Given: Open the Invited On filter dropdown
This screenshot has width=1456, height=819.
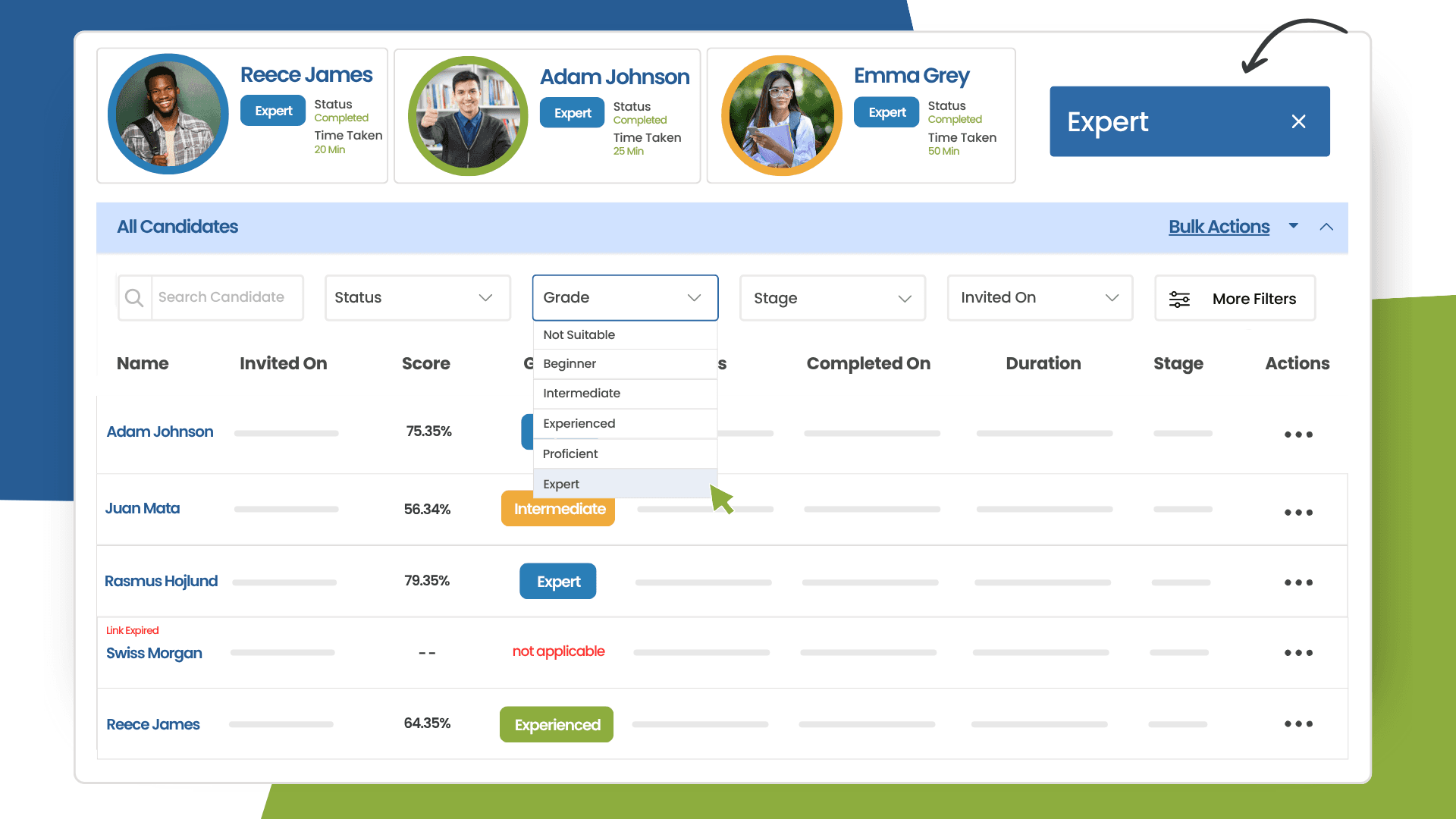Looking at the screenshot, I should click(x=1039, y=298).
